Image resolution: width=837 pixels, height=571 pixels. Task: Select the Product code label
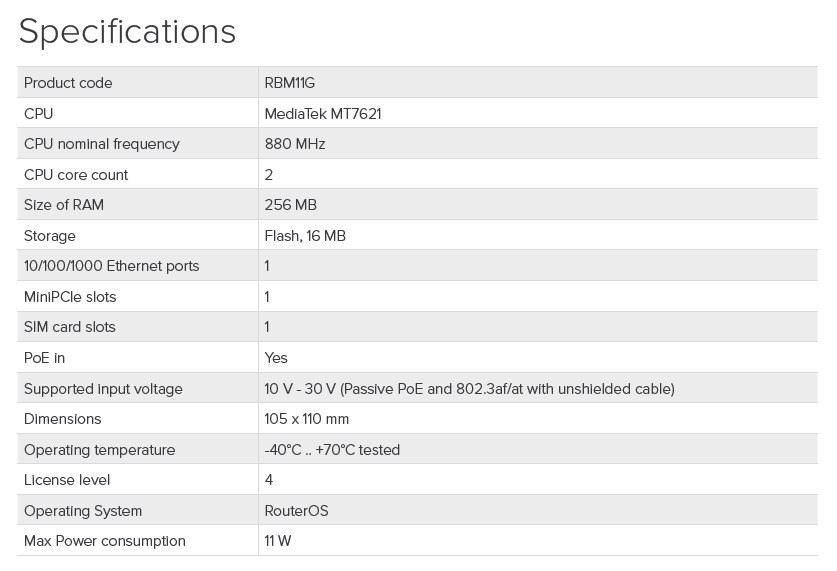[68, 83]
